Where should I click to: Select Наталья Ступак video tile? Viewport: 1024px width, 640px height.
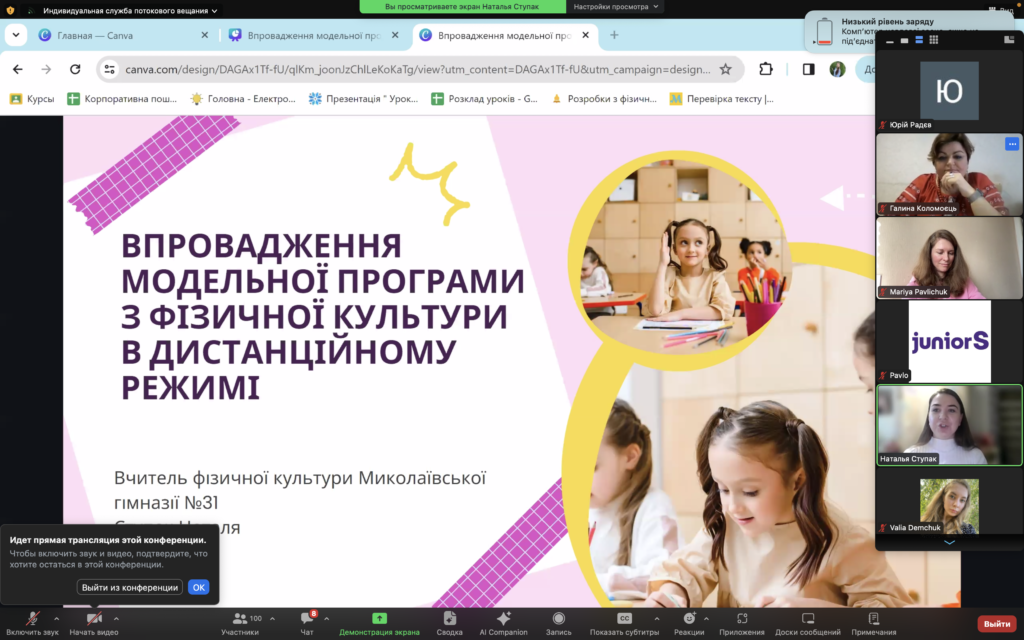pyautogui.click(x=949, y=424)
